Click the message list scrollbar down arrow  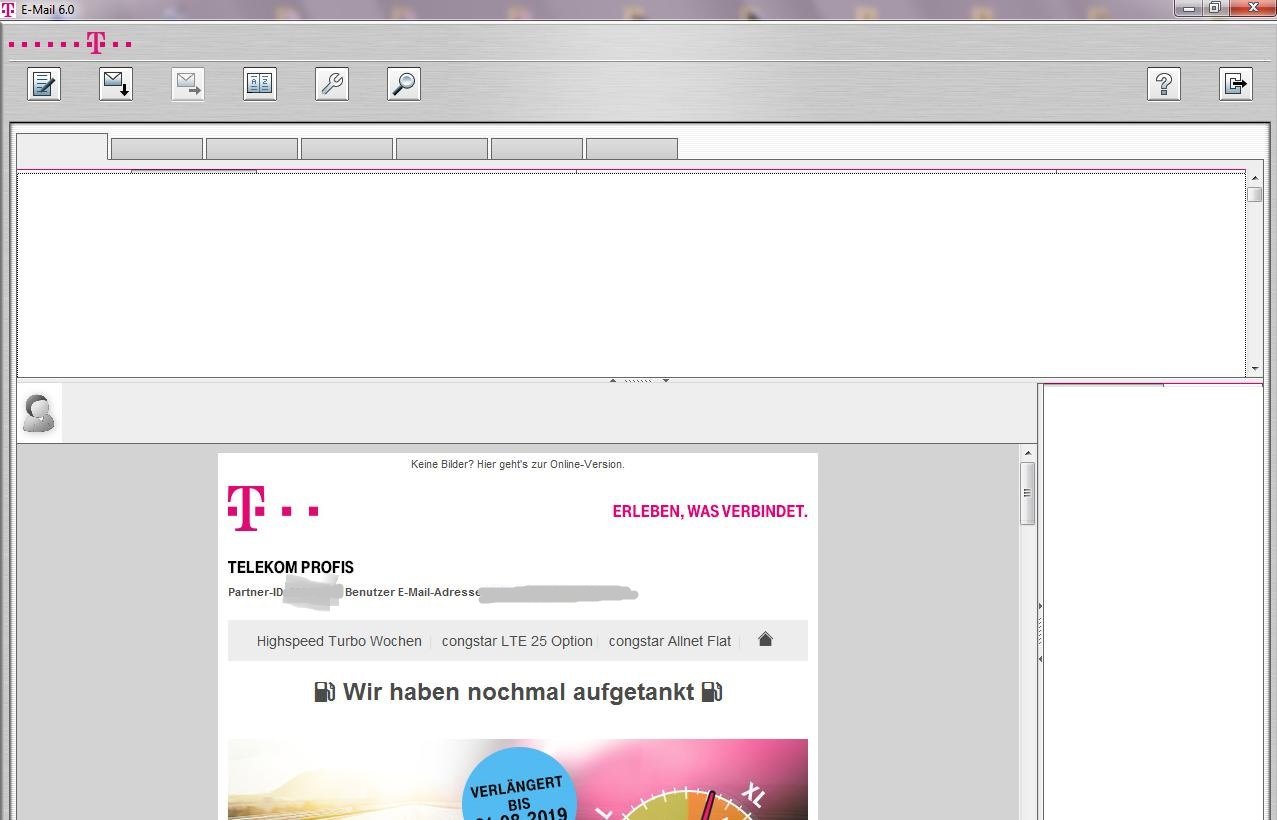(1255, 369)
